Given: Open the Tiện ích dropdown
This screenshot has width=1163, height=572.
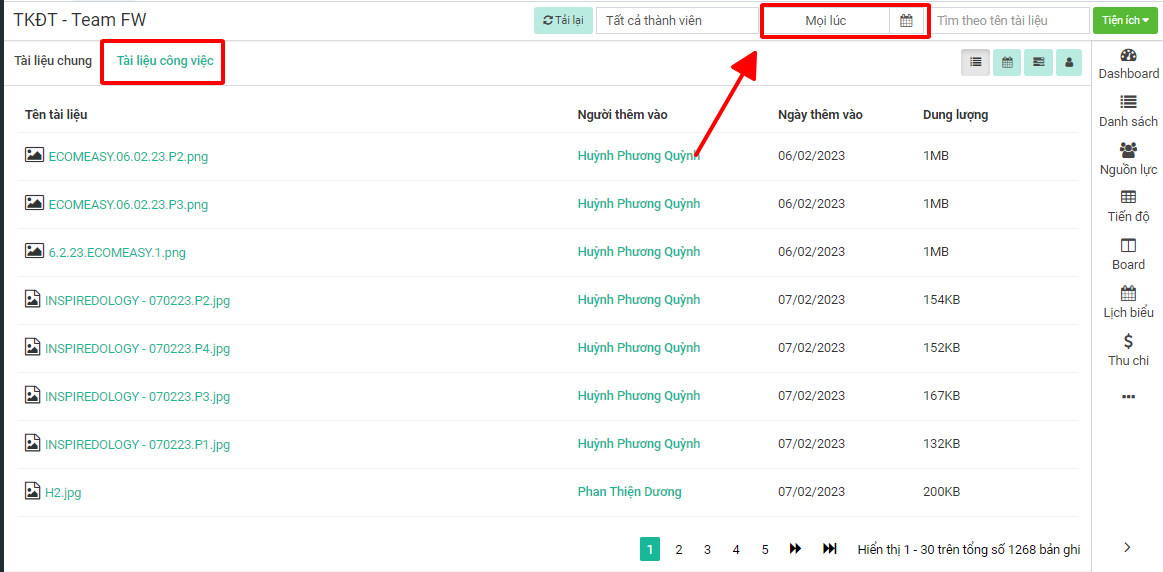Looking at the screenshot, I should tap(1125, 20).
